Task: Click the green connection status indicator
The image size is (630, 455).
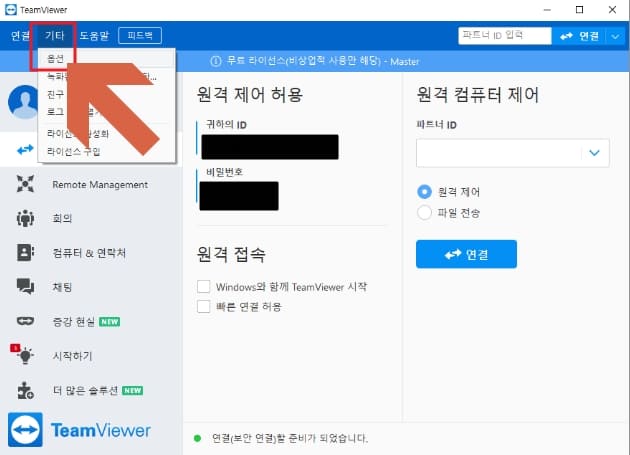Action: [x=197, y=438]
